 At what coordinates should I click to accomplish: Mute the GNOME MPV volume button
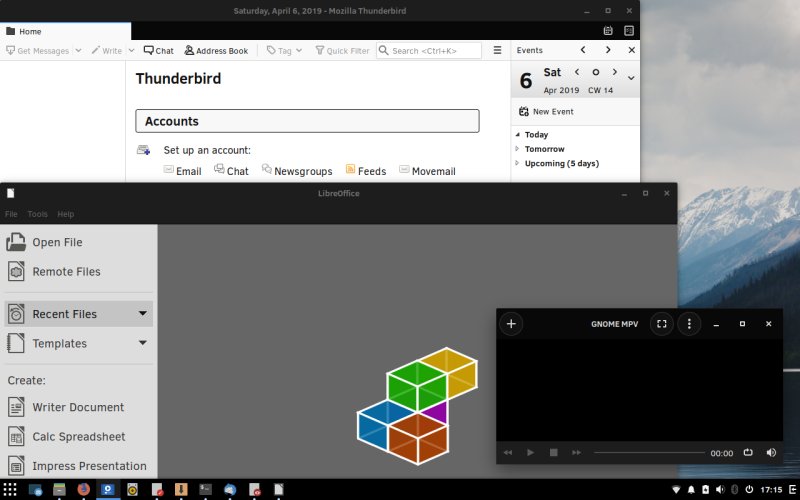[771, 453]
